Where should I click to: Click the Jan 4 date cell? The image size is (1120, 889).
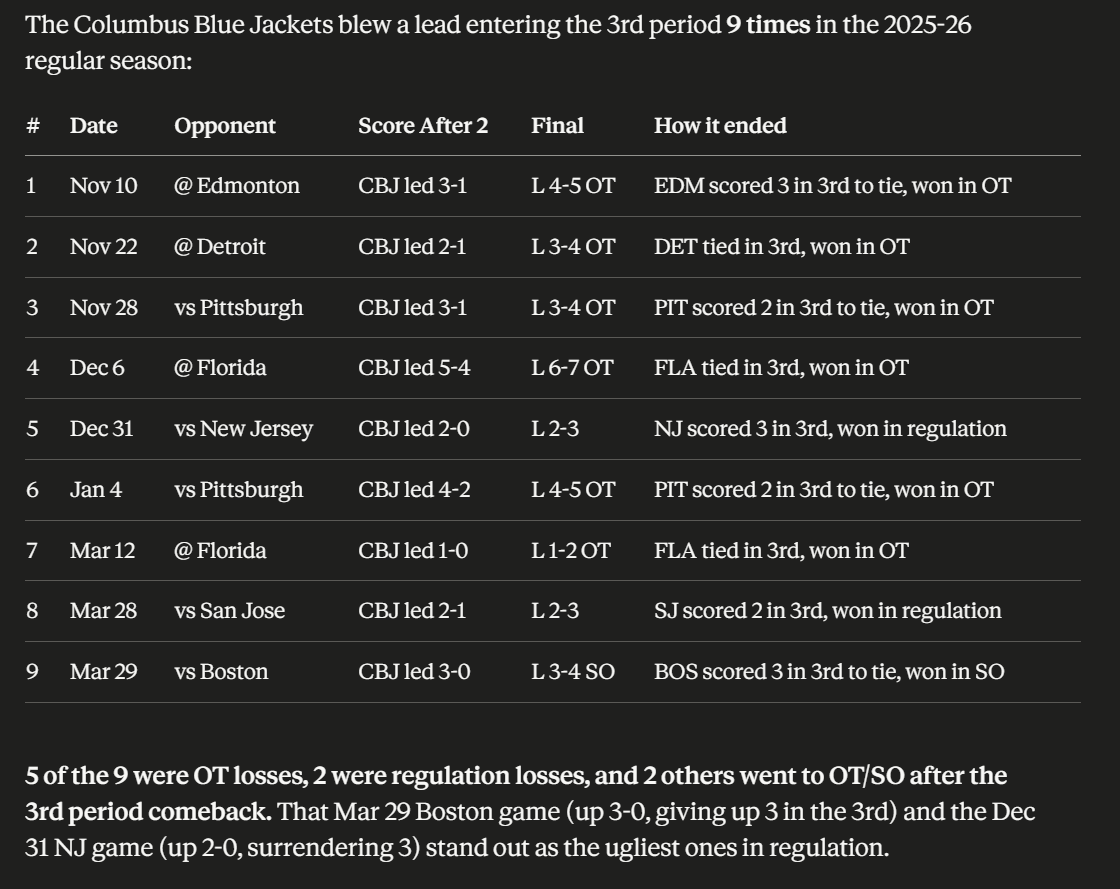coord(96,490)
